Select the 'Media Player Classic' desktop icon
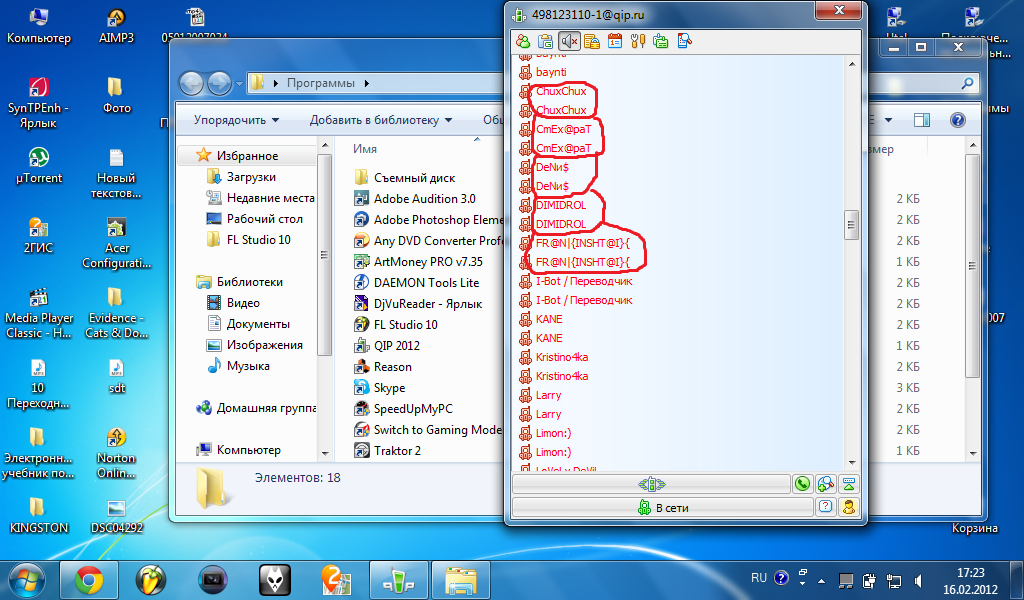Screen dimensions: 1024x600 (39, 313)
